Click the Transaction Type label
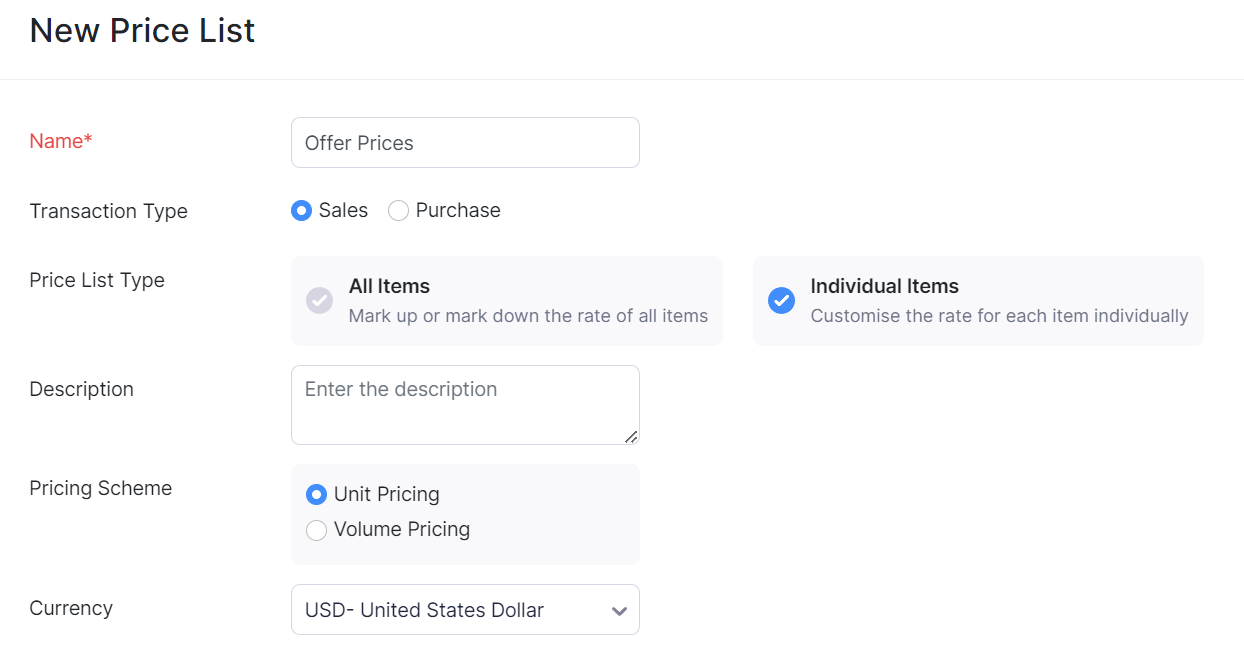Image resolution: width=1244 pixels, height=662 pixels. pyautogui.click(x=108, y=211)
